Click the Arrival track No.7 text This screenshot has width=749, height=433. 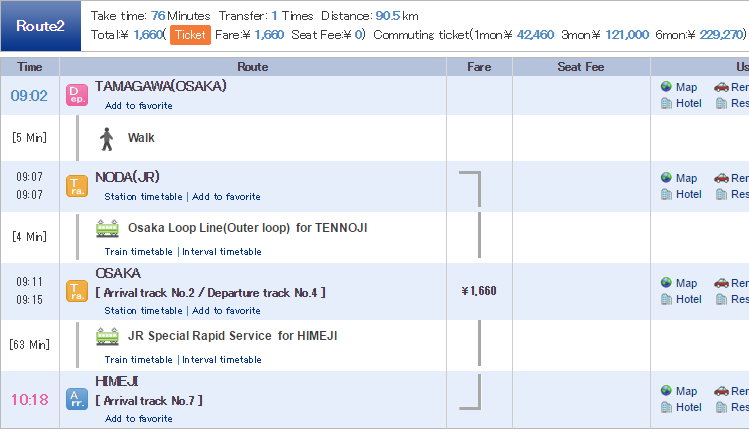(149, 401)
